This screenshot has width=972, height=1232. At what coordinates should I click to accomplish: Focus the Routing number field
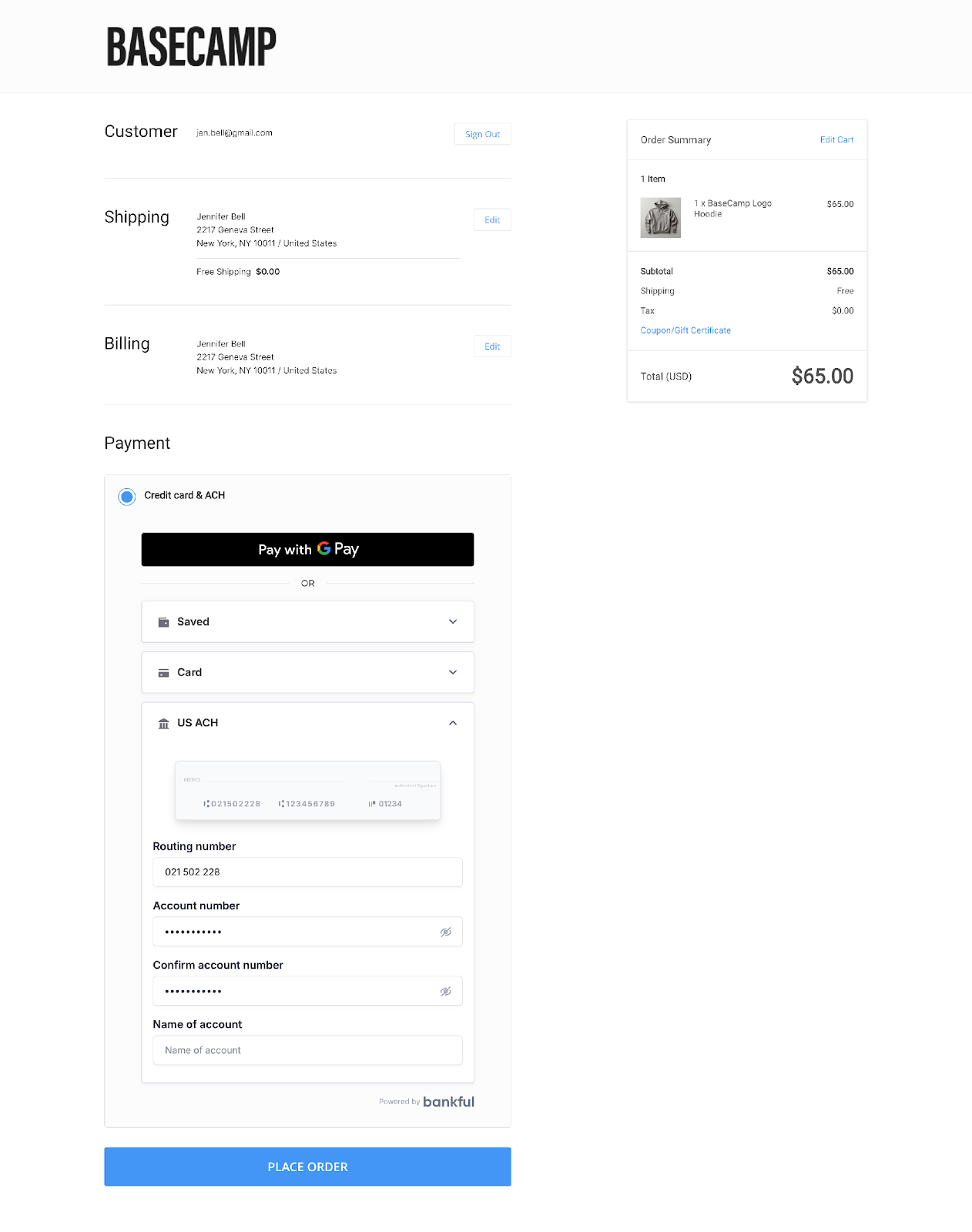click(x=307, y=872)
